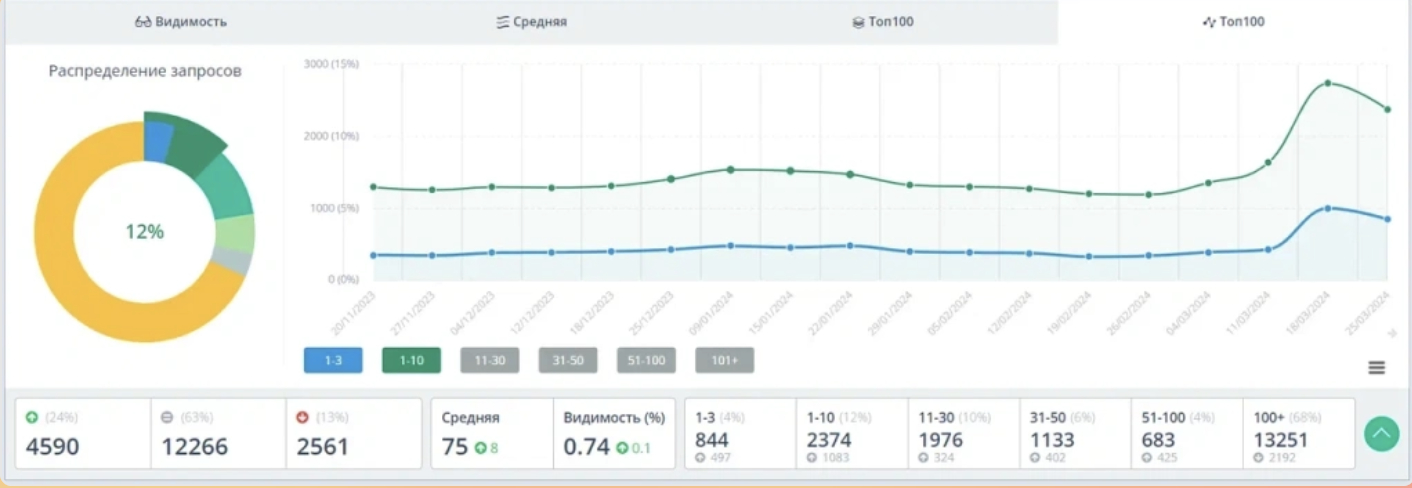Click the small icon beside 1083
The width and height of the screenshot is (1412, 488).
812,459
